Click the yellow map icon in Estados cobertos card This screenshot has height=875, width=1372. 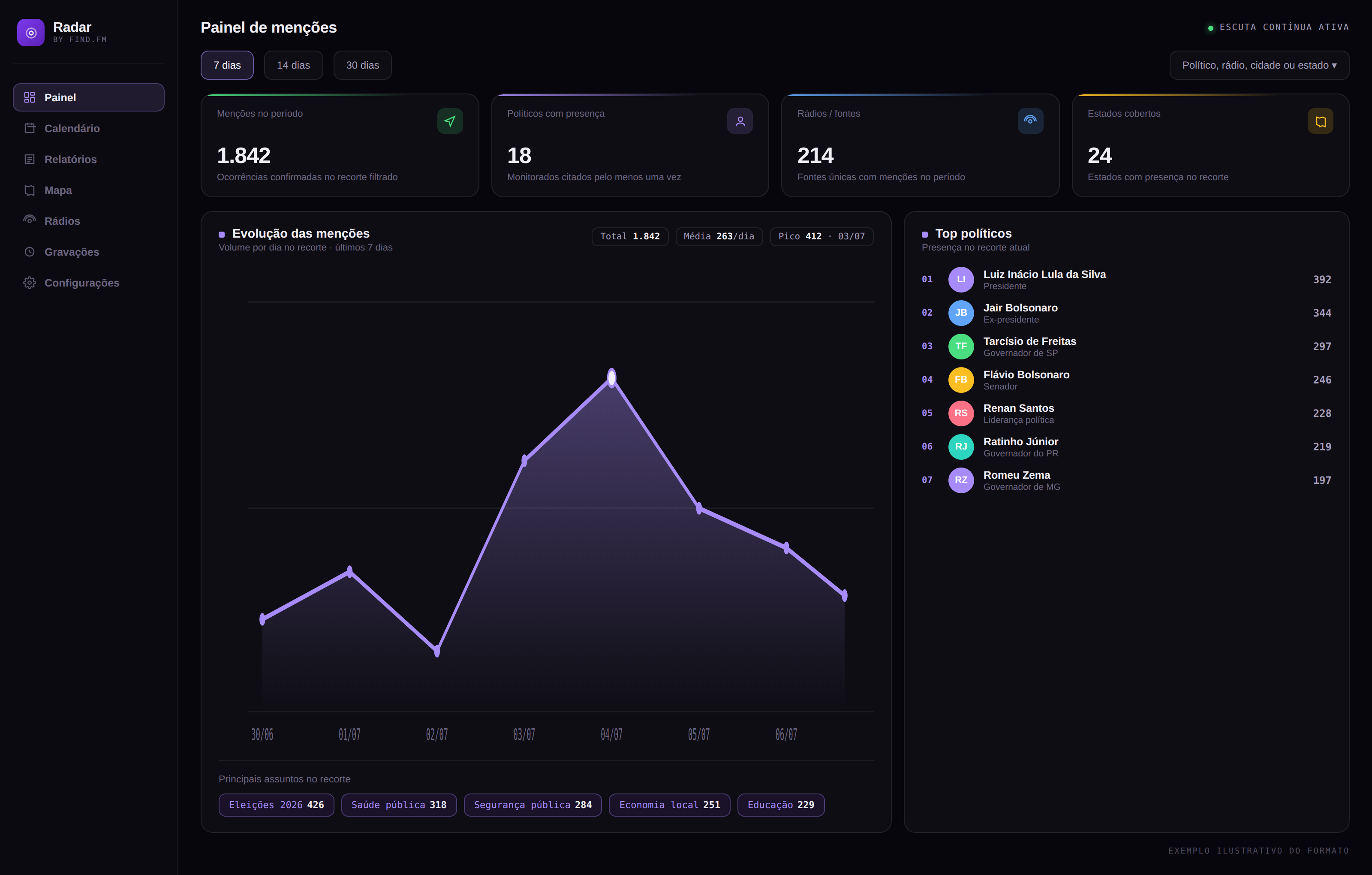pos(1320,121)
